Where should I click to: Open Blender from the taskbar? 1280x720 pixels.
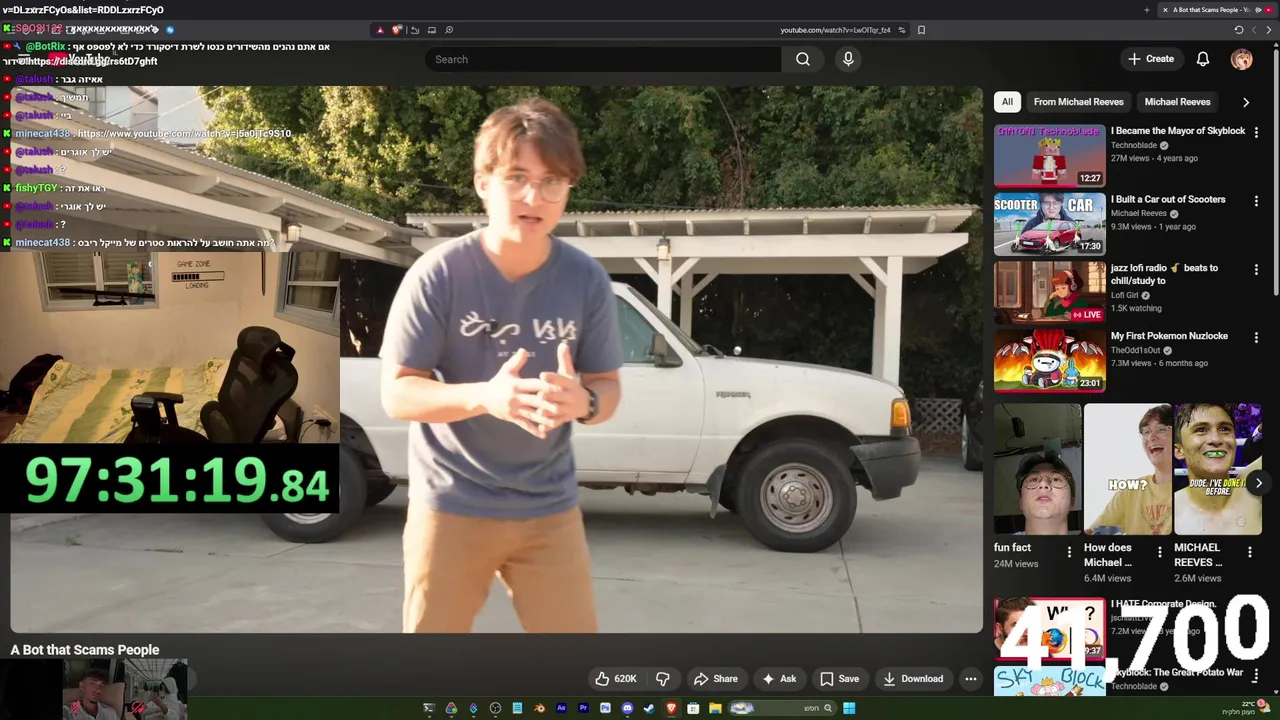[539, 708]
